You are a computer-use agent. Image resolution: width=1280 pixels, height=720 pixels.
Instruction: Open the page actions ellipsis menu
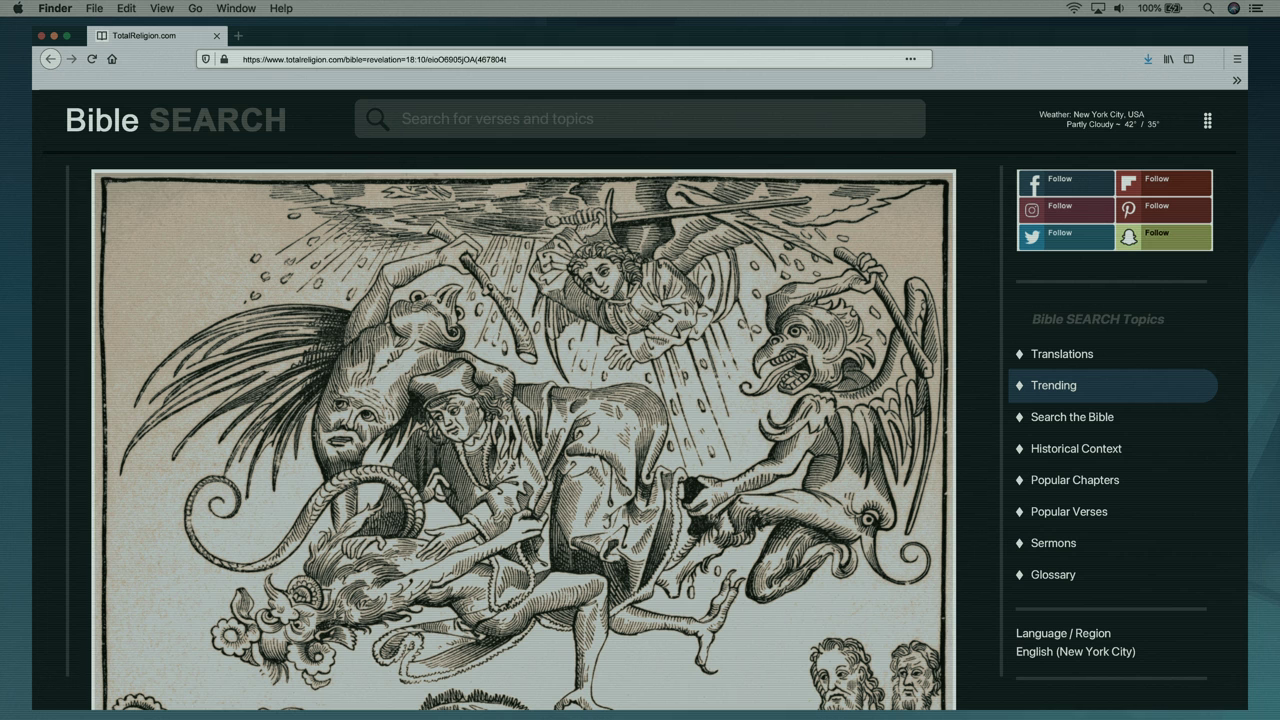tap(910, 59)
